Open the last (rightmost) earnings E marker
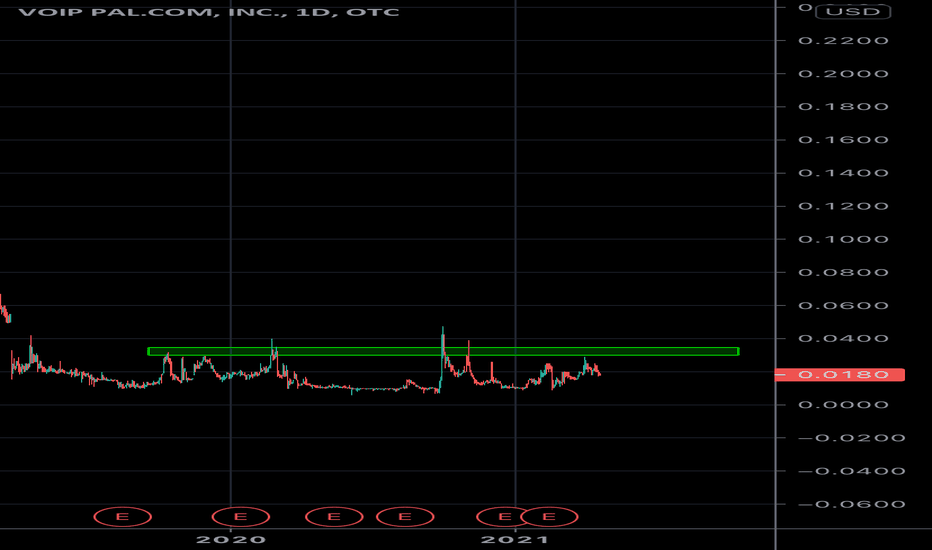The image size is (932, 550). tap(549, 517)
